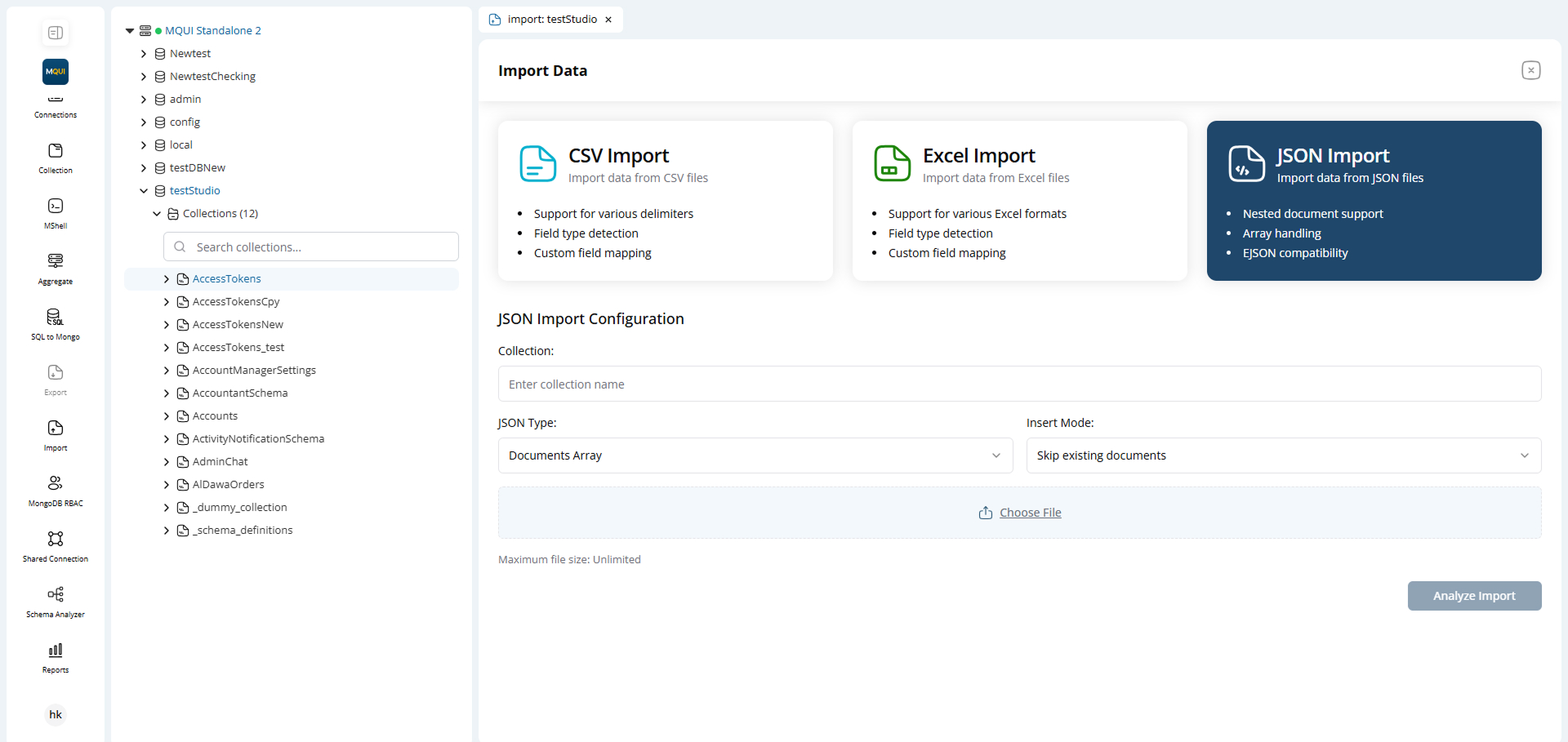The width and height of the screenshot is (1568, 742).
Task: Open MShell from the sidebar
Action: coord(55,212)
